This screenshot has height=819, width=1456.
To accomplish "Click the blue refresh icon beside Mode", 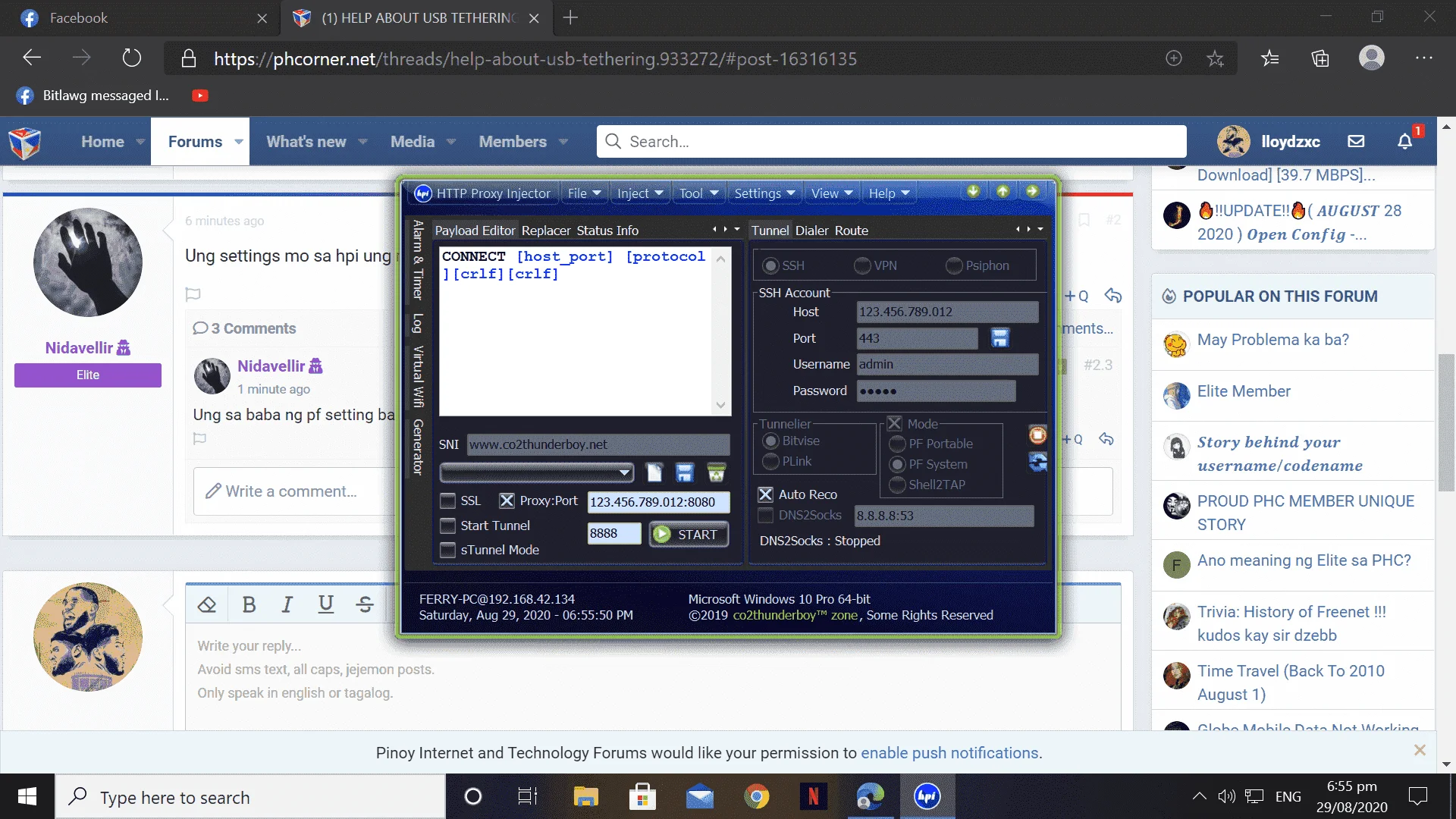I will coord(1037,461).
